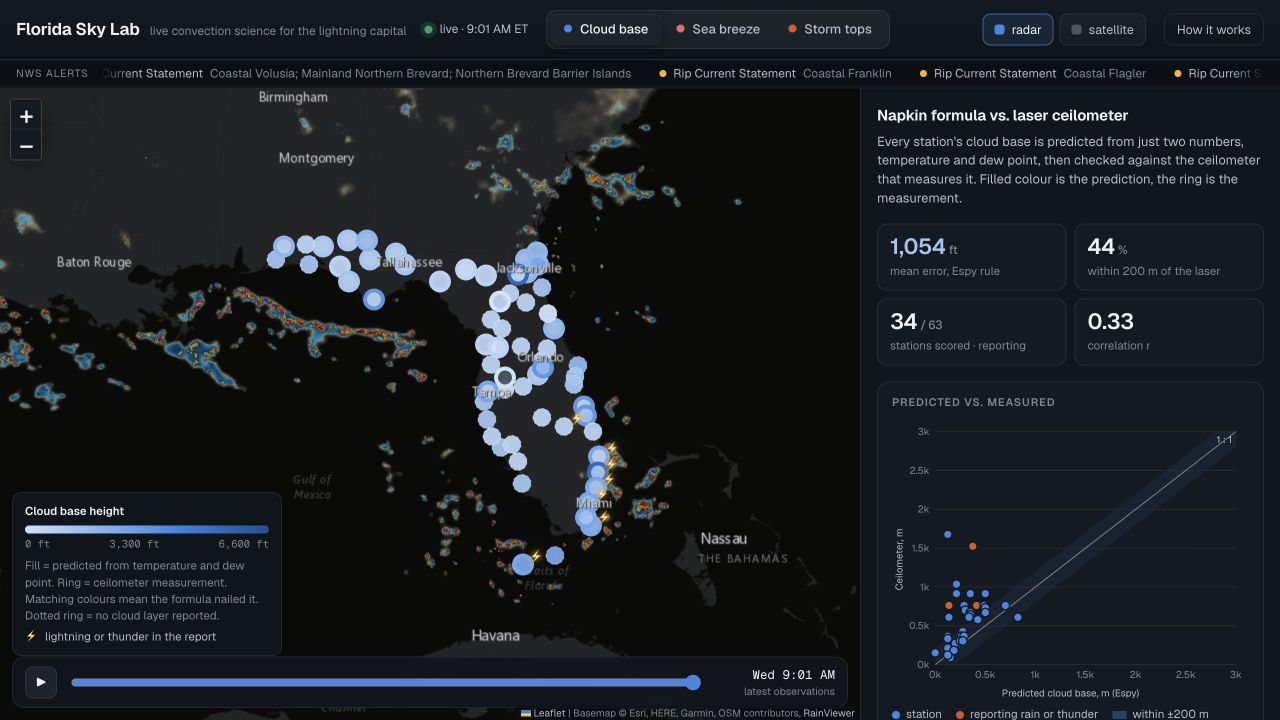Select the 1,054 ft mean error card
Image resolution: width=1280 pixels, height=720 pixels.
[971, 257]
